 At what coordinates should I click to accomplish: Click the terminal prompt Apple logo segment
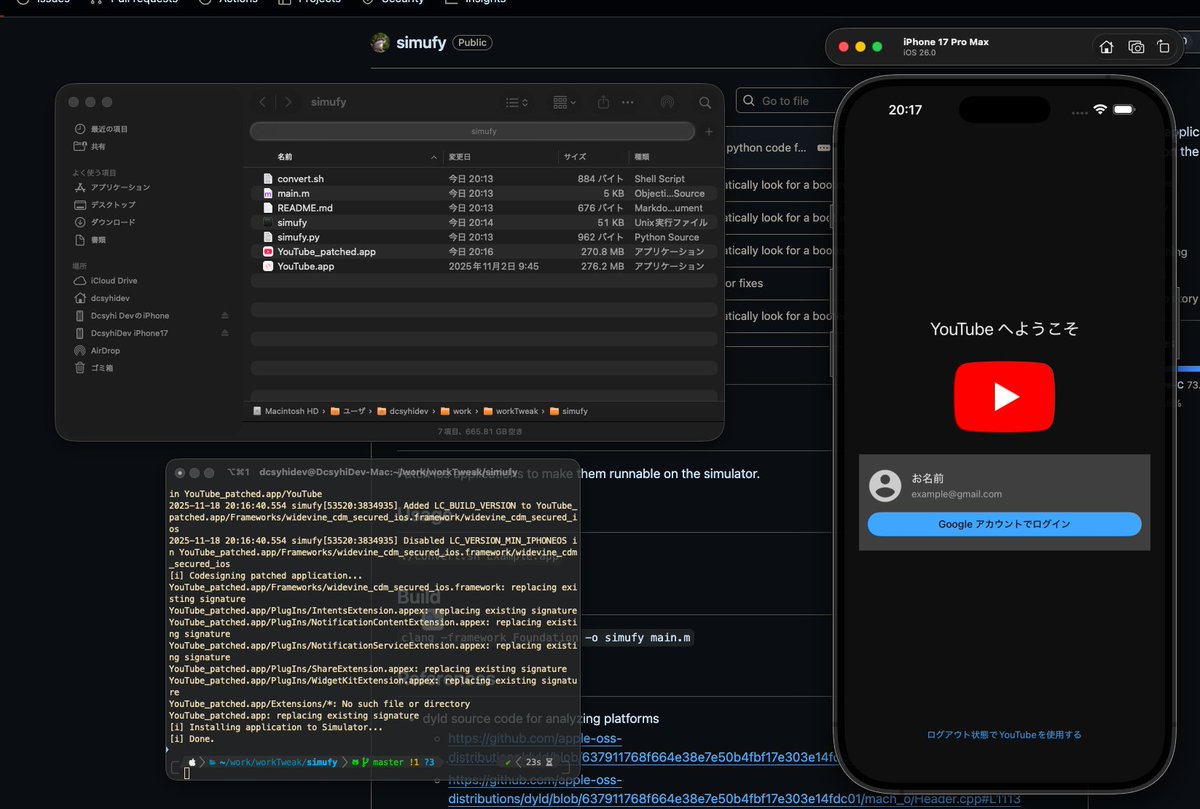[193, 762]
